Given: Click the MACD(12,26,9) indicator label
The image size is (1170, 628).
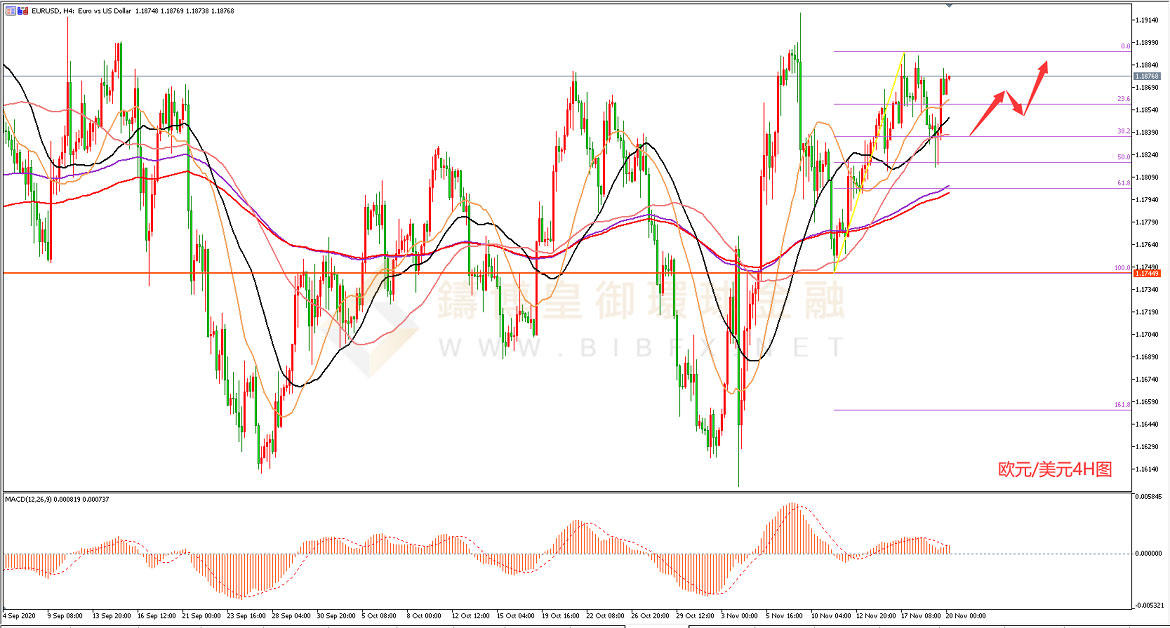Looking at the screenshot, I should coord(30,498).
